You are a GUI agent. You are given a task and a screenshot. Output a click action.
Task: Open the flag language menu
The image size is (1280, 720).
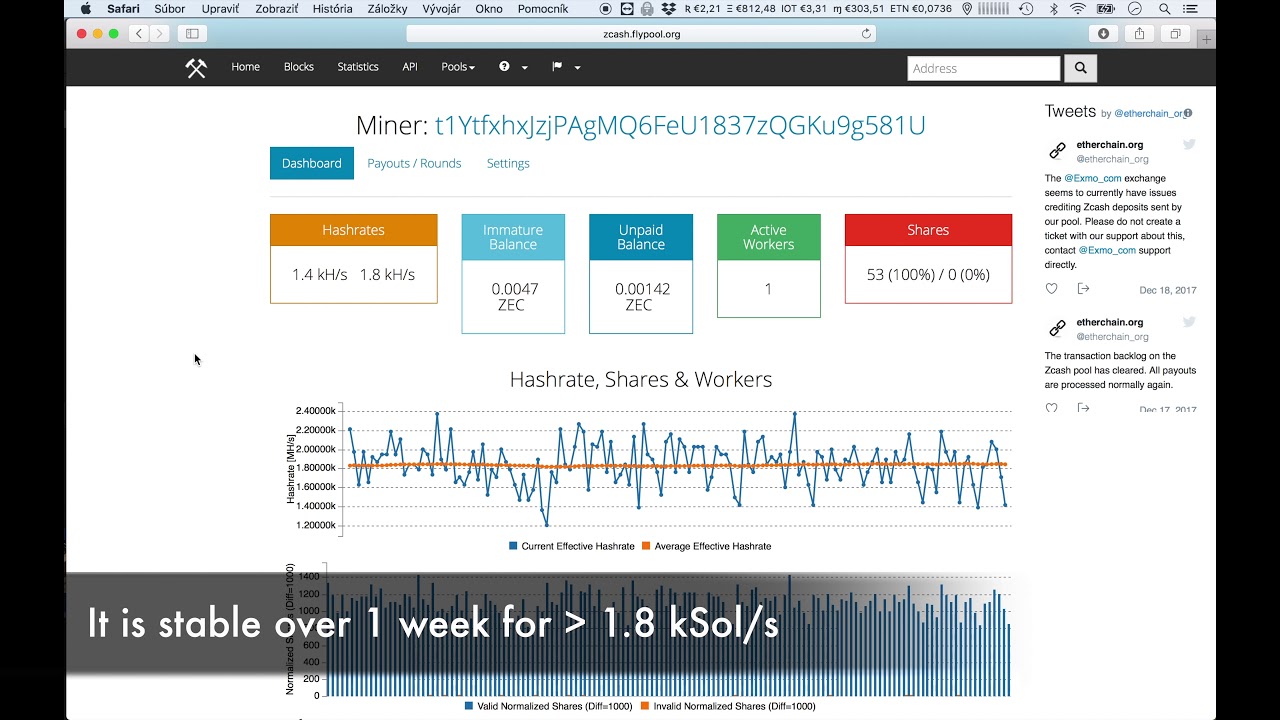coord(566,67)
